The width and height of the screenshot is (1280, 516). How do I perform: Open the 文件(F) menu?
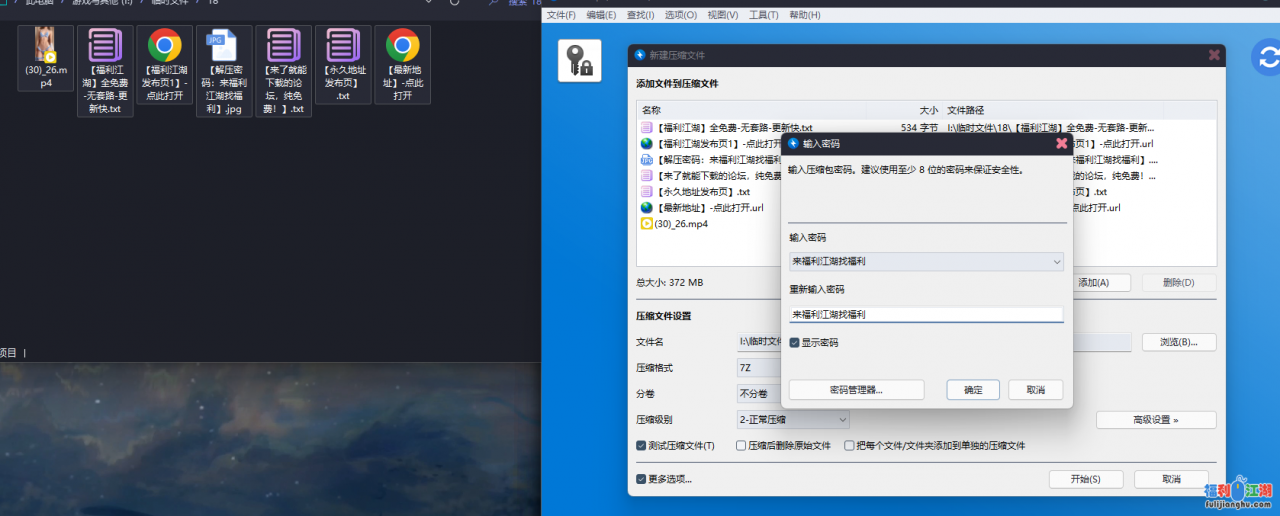point(561,15)
